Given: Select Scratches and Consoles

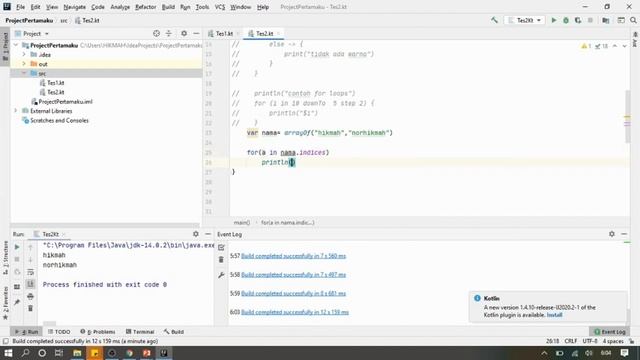Looking at the screenshot, I should pos(56,120).
